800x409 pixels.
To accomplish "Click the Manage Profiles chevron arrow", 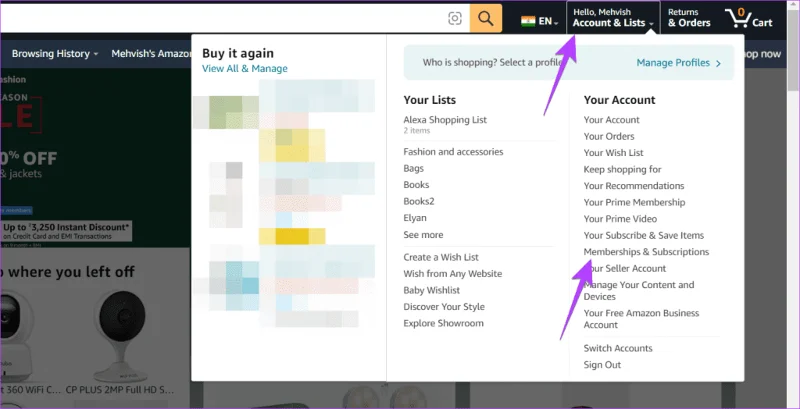I will 718,63.
